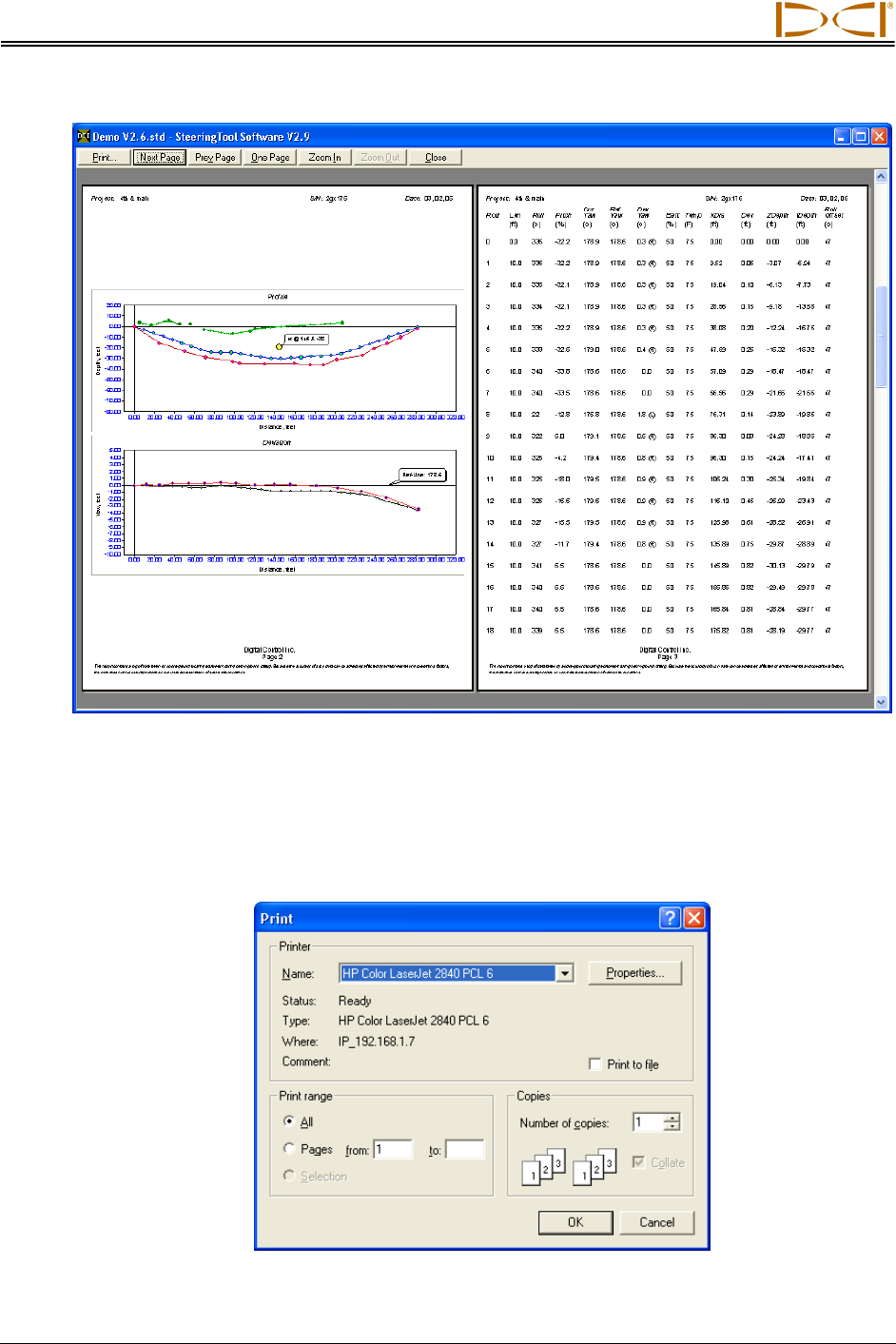
Task: Close the print preview via Close button
Action: tap(436, 158)
